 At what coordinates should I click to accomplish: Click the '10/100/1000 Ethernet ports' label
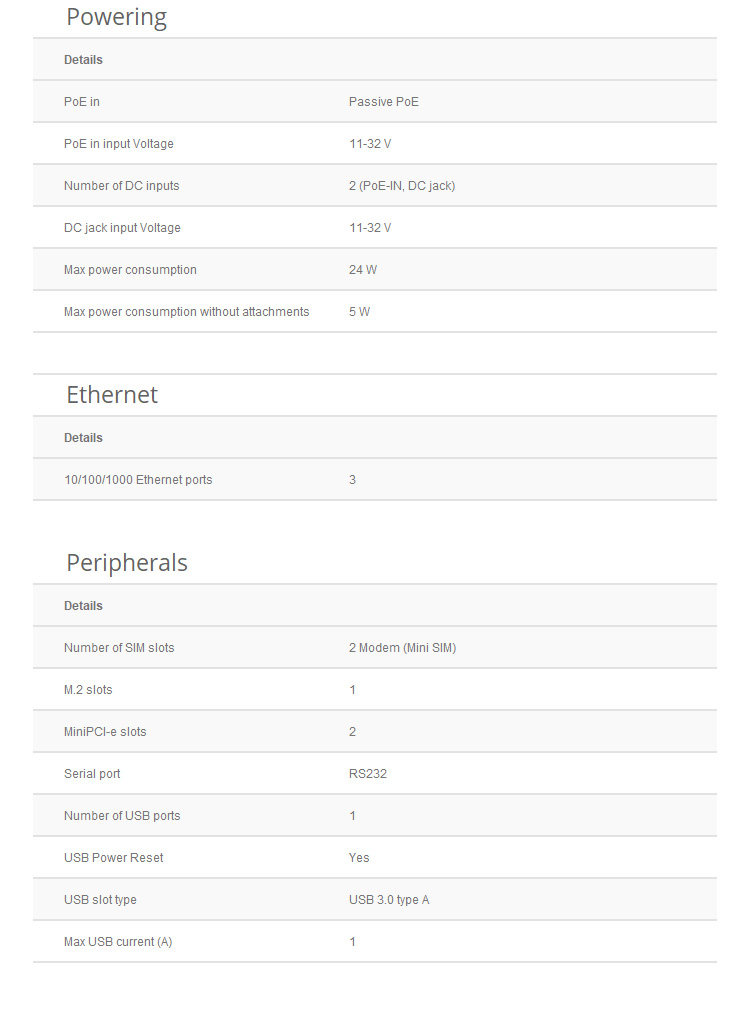pyautogui.click(x=138, y=480)
